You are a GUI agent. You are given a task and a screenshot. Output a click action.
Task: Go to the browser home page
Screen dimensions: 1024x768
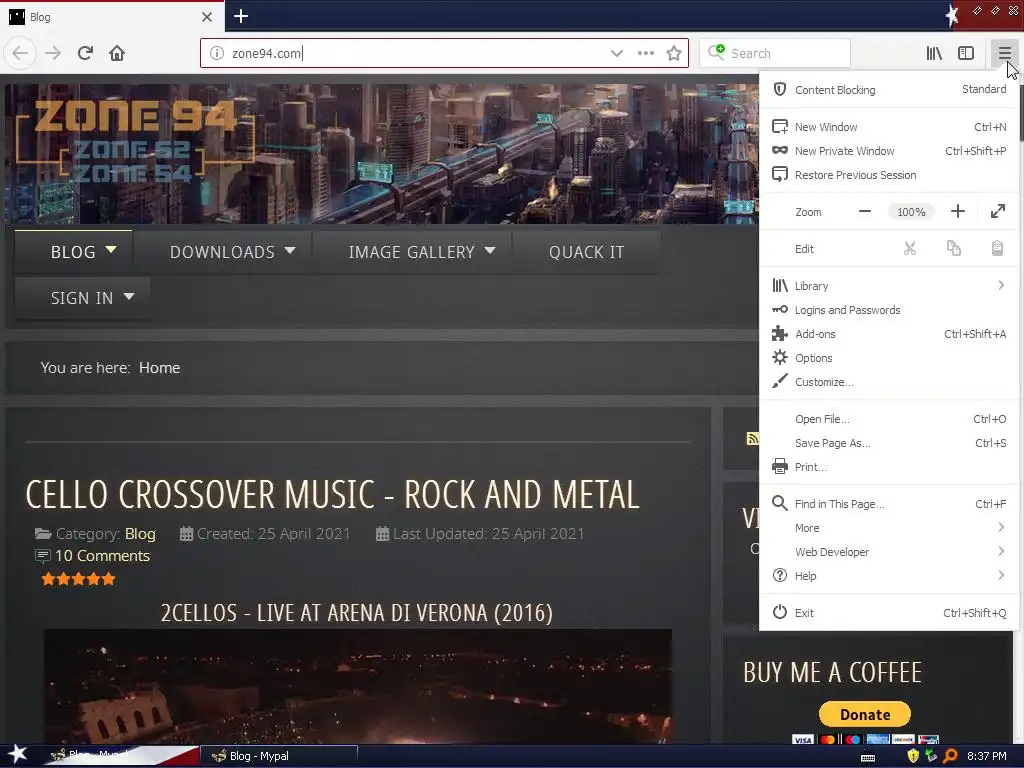point(117,53)
